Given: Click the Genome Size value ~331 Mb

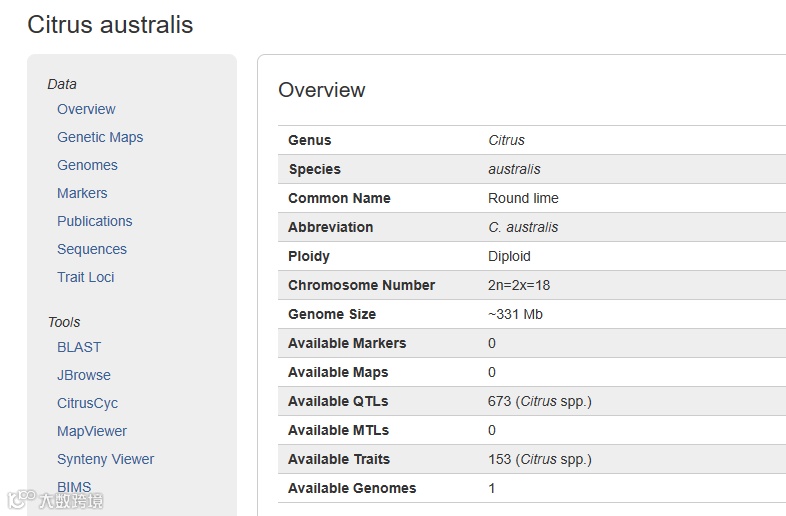Looking at the screenshot, I should click(515, 314).
